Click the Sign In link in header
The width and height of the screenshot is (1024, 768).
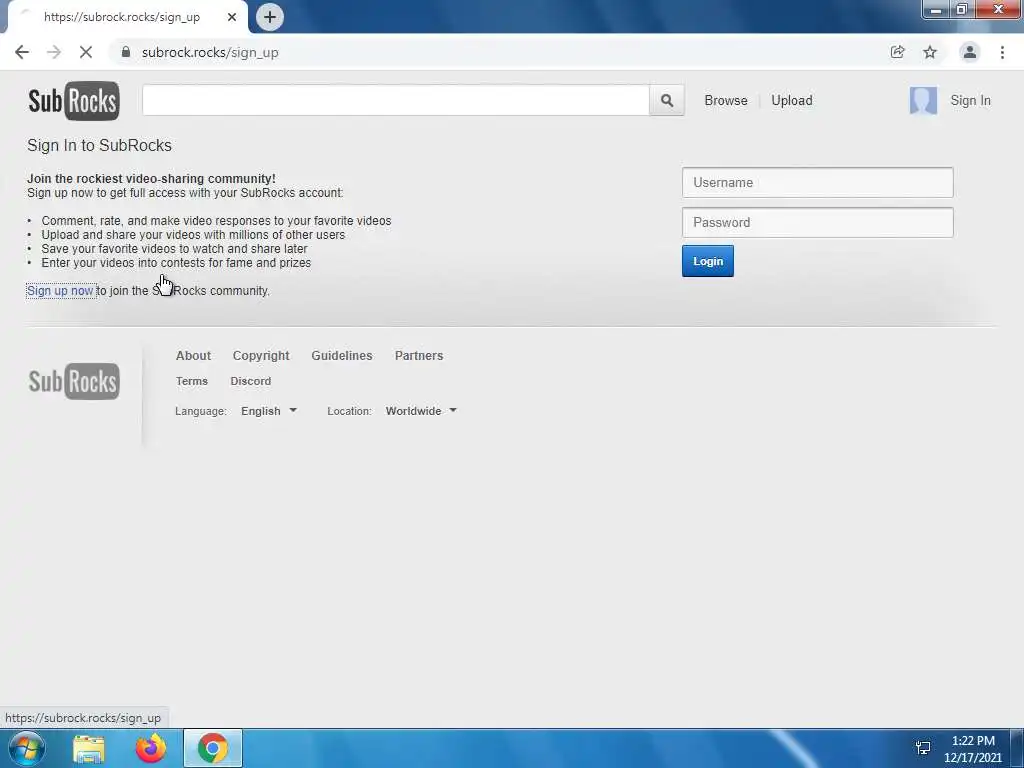tap(970, 101)
